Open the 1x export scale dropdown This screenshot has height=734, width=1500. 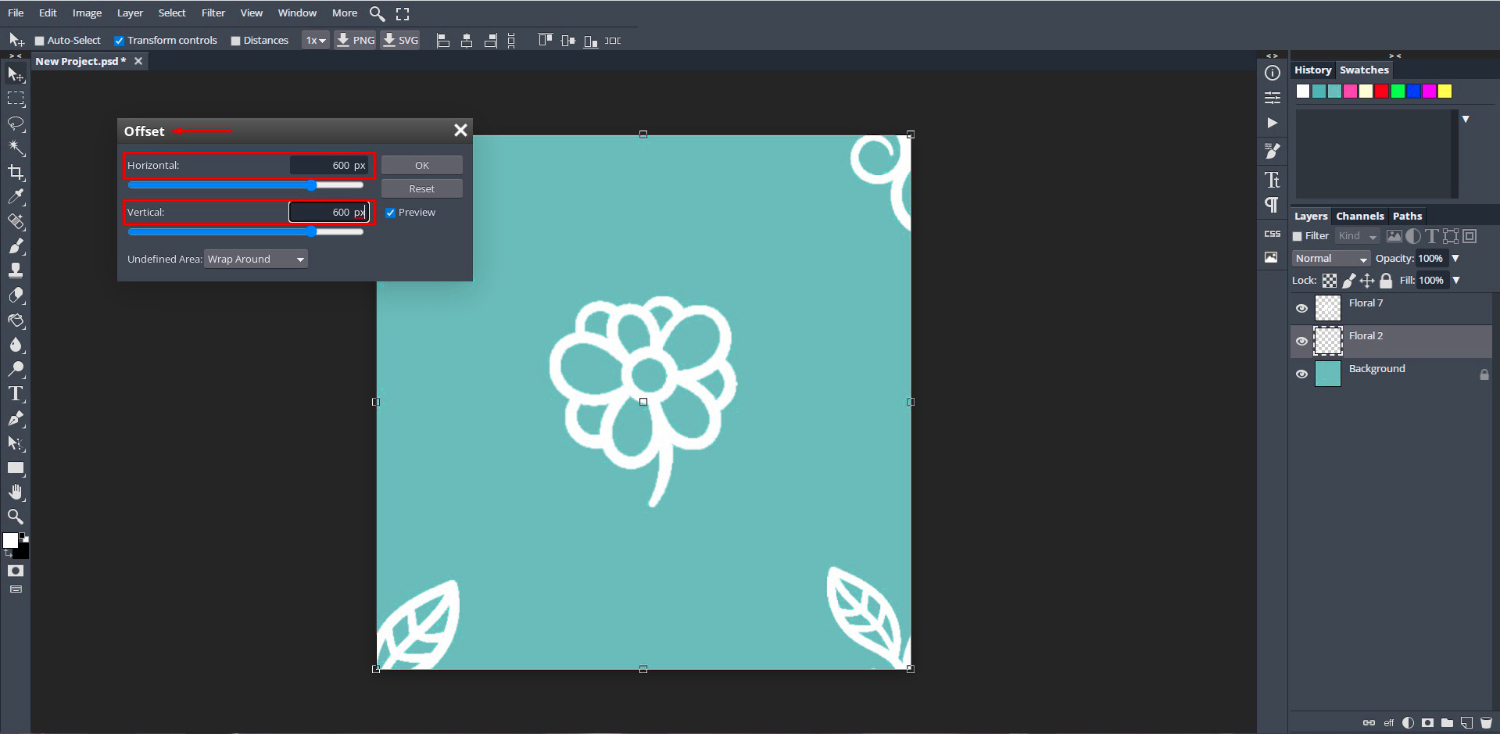pos(316,41)
